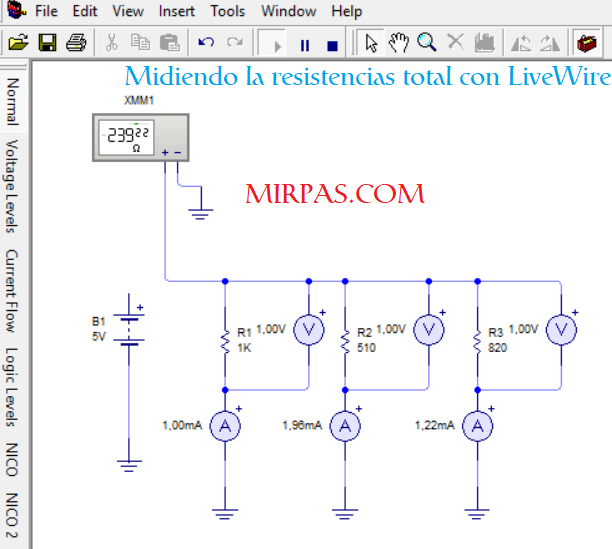Click the rotate left icon
This screenshot has width=612, height=549.
point(521,43)
